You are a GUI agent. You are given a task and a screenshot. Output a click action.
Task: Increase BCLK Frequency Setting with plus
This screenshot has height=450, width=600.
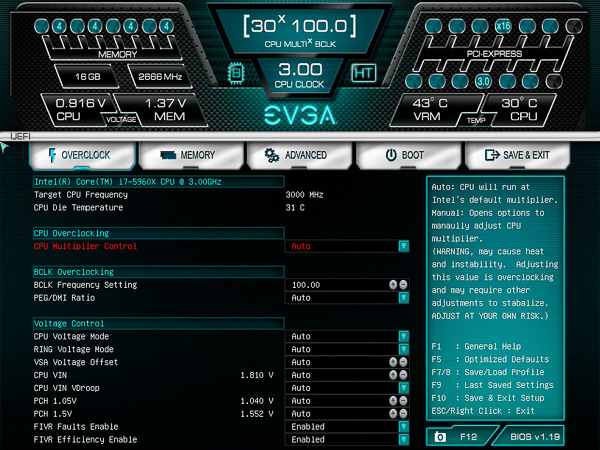point(393,285)
